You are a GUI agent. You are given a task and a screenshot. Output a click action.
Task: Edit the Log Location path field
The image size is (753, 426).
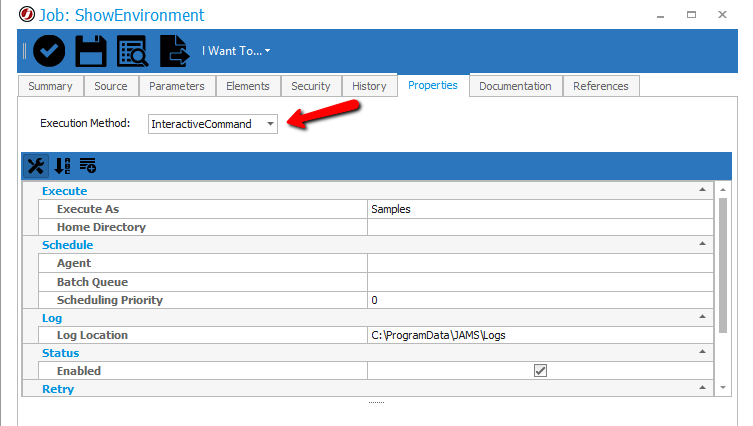540,335
